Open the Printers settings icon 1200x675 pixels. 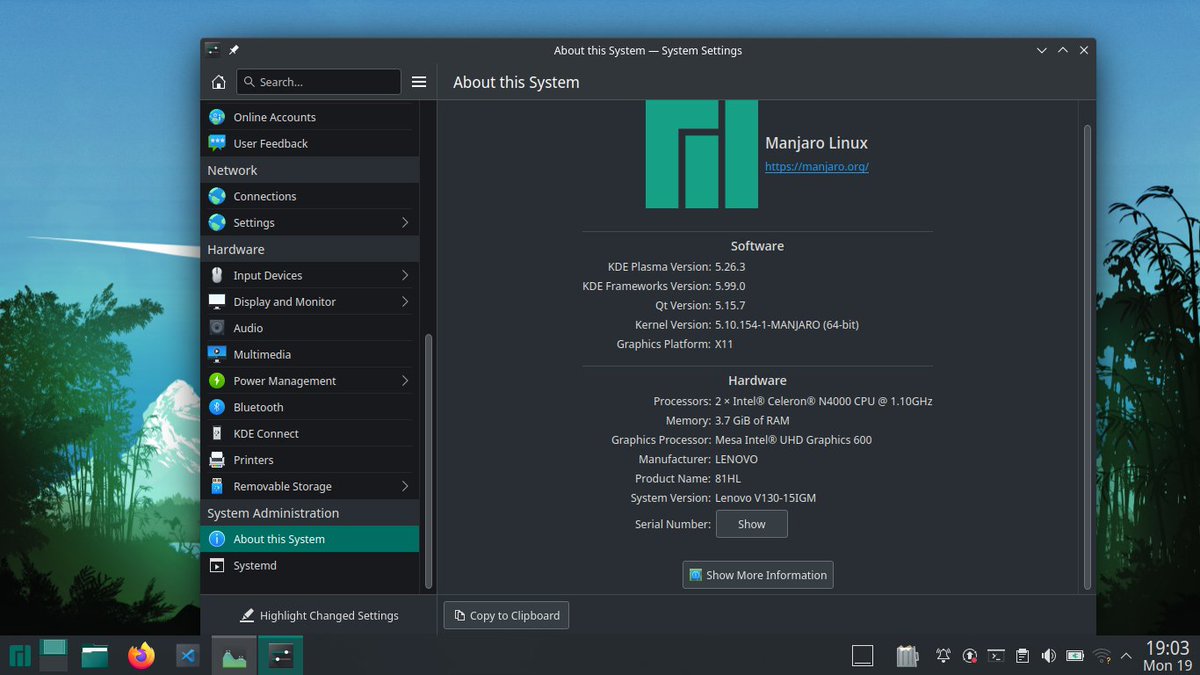click(217, 460)
